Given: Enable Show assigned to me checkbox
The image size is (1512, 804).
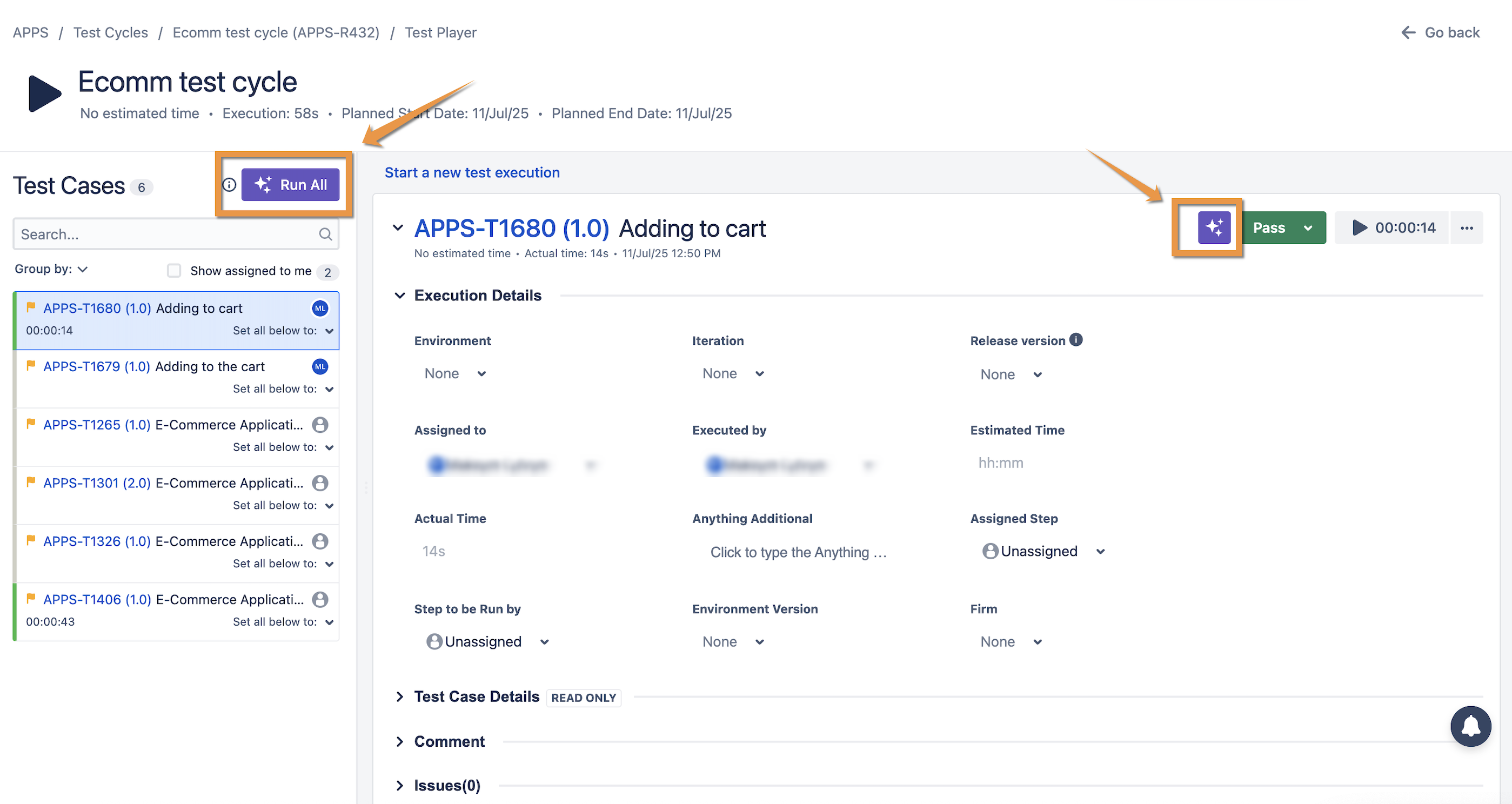Looking at the screenshot, I should (174, 271).
